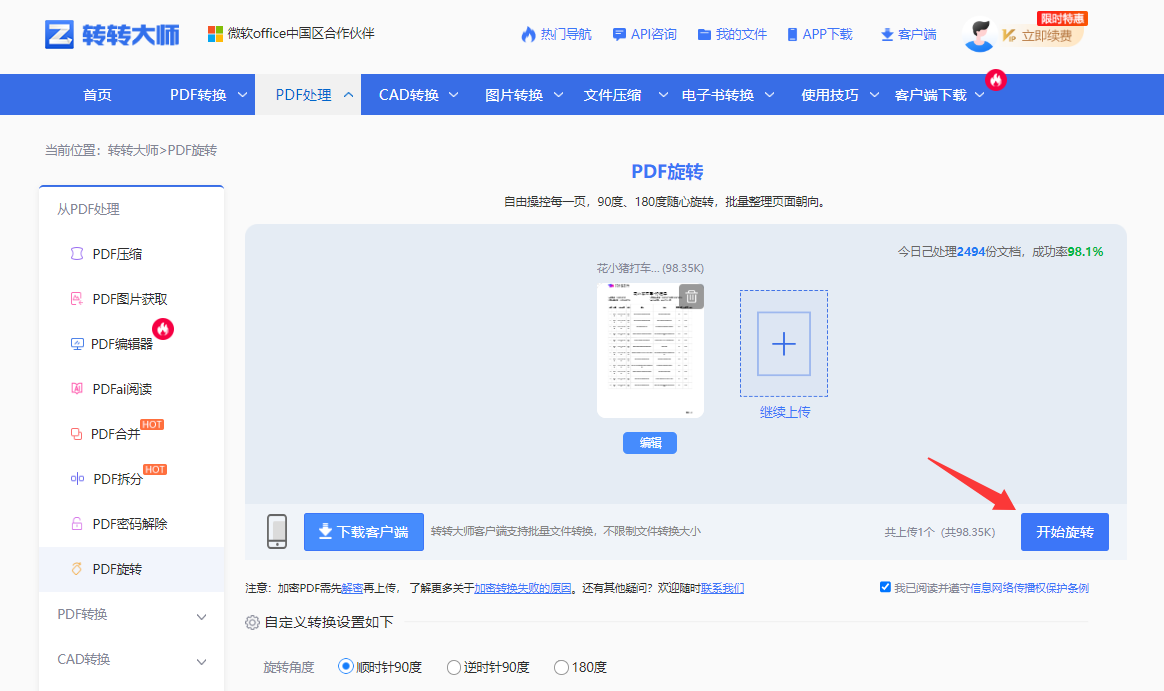1164x691 pixels.
Task: Click the 开始旋转 button
Action: coord(1065,531)
